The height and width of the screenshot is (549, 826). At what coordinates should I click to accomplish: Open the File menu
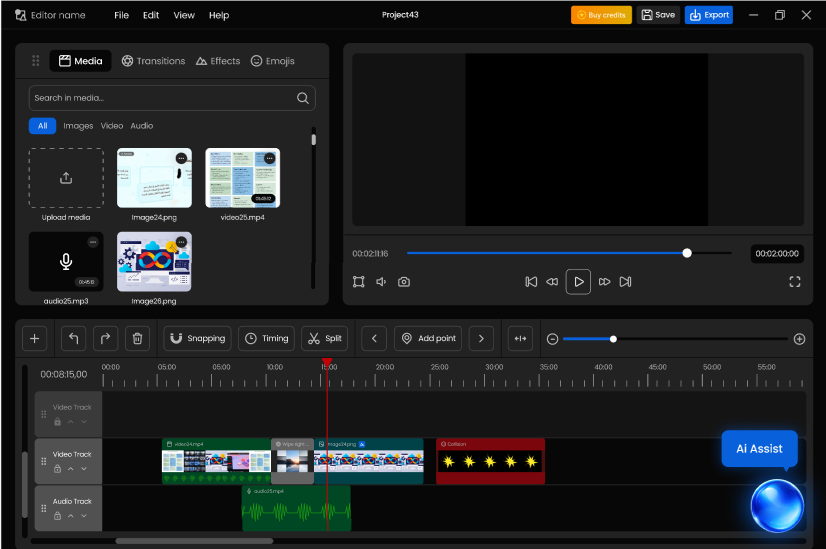point(122,15)
